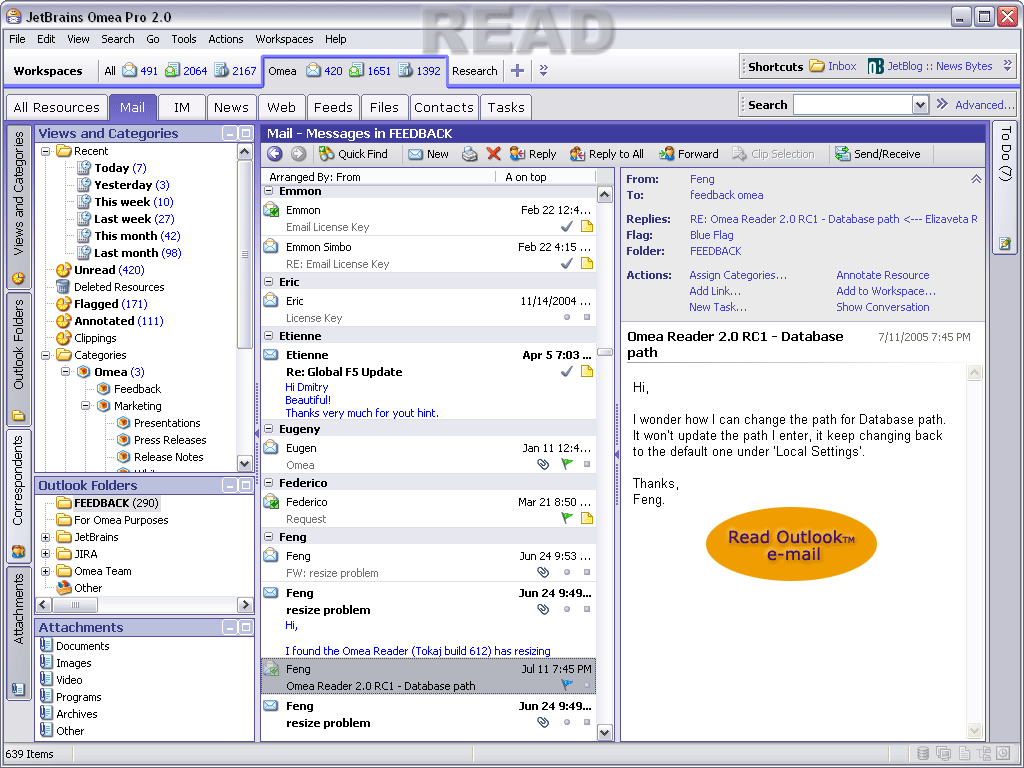The width and height of the screenshot is (1024, 768).
Task: Show more workspaces via the double chevron
Action: [x=543, y=71]
